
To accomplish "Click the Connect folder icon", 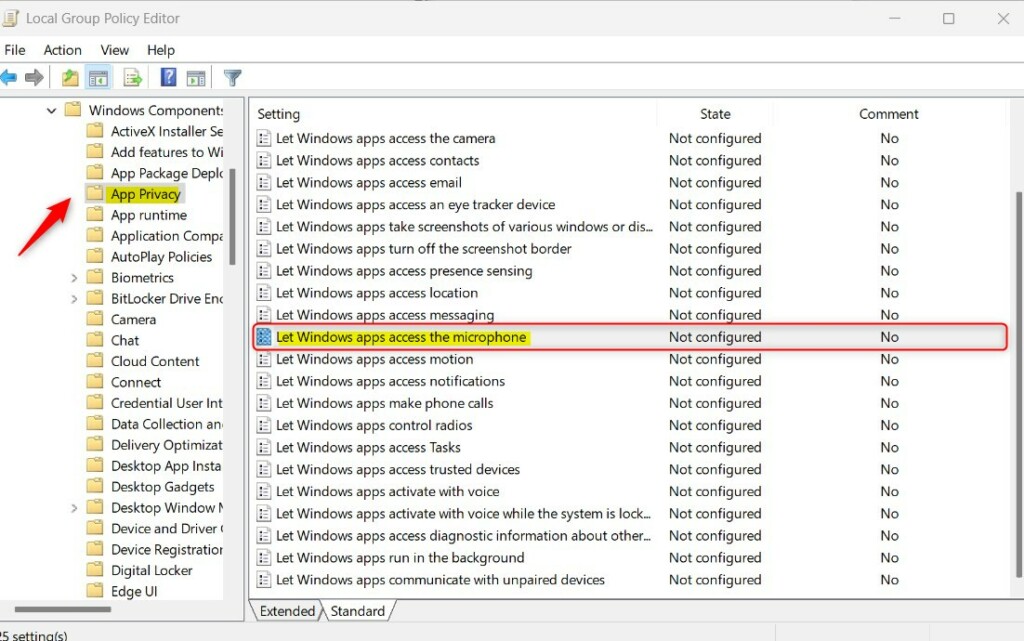I will pyautogui.click(x=95, y=381).
